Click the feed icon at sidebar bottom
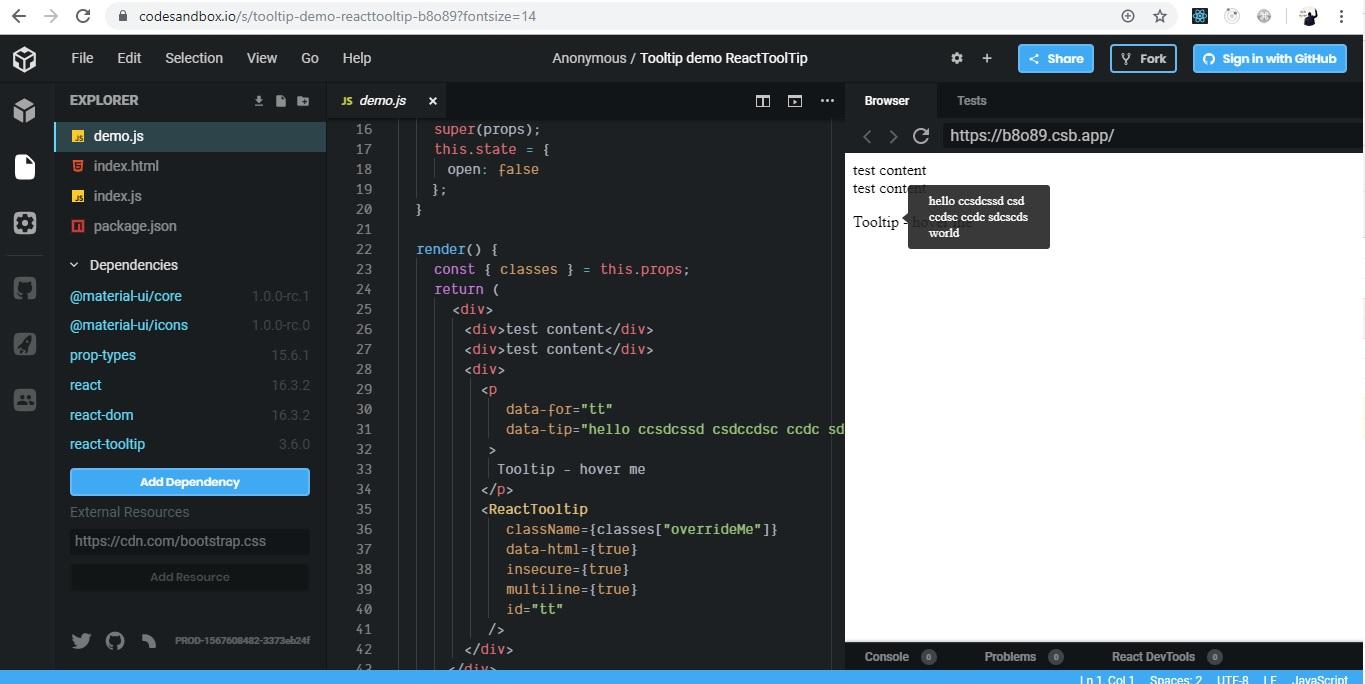Viewport: 1365px width, 684px height. tap(149, 641)
